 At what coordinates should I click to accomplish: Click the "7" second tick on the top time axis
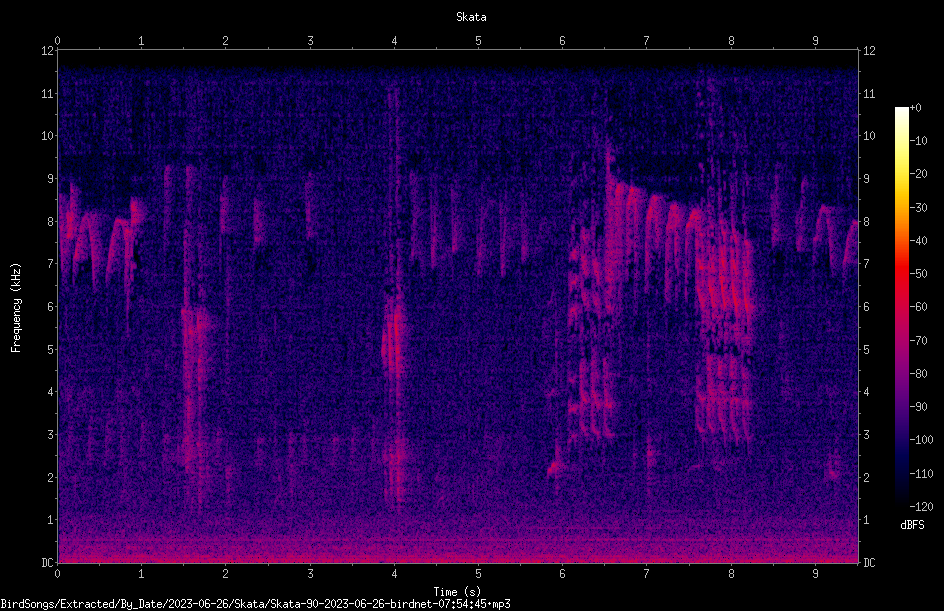coord(647,41)
